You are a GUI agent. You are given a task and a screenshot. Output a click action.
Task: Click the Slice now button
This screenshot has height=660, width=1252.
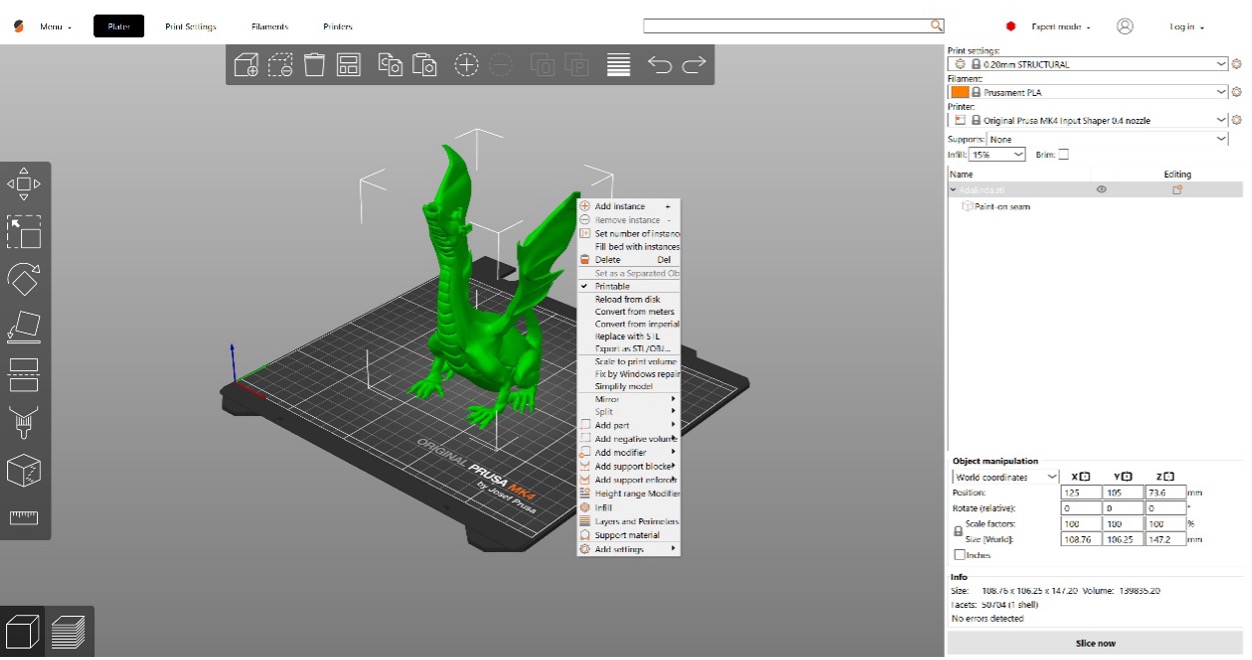1095,643
